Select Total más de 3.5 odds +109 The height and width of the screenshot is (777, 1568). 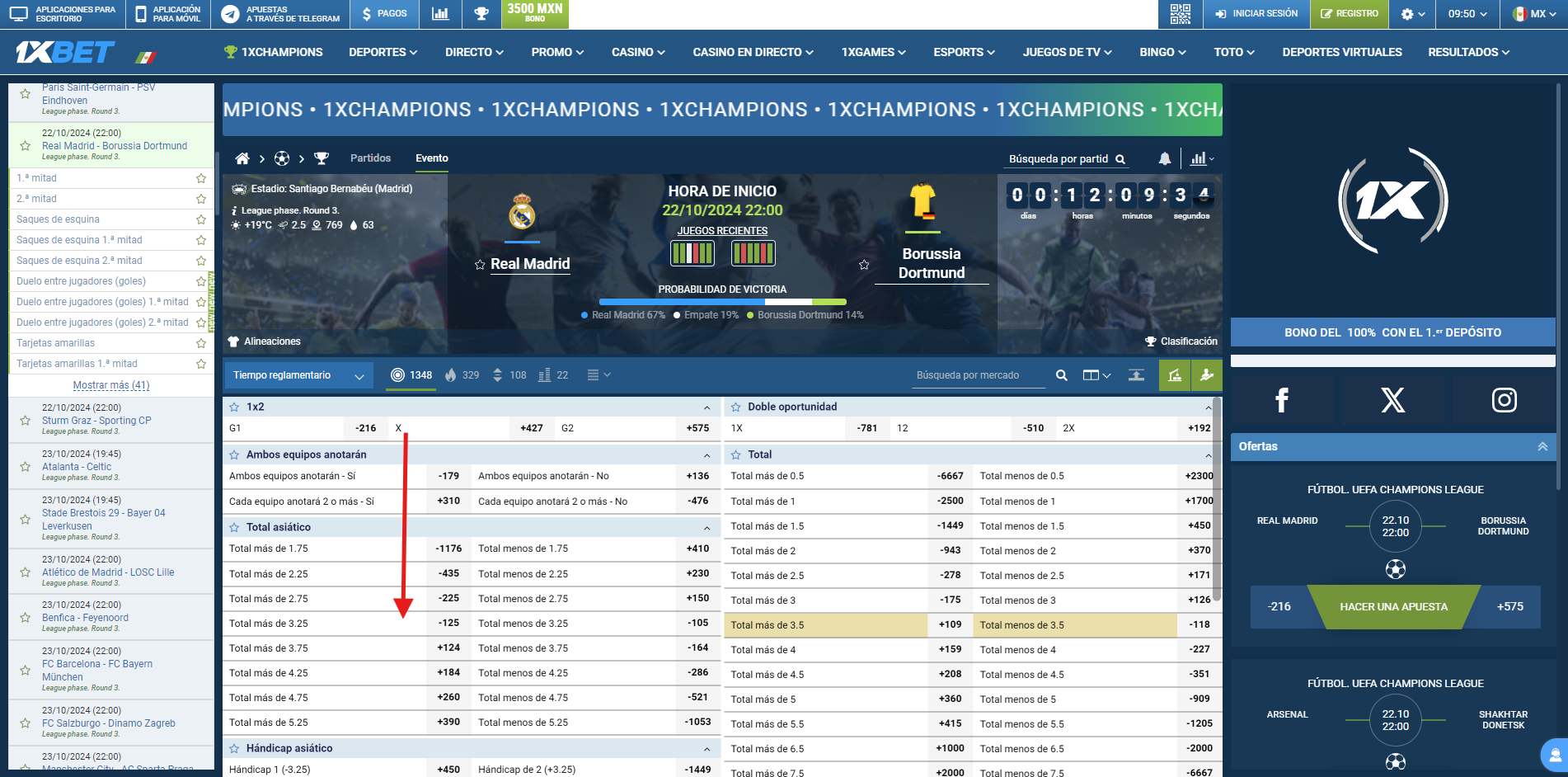(x=949, y=625)
